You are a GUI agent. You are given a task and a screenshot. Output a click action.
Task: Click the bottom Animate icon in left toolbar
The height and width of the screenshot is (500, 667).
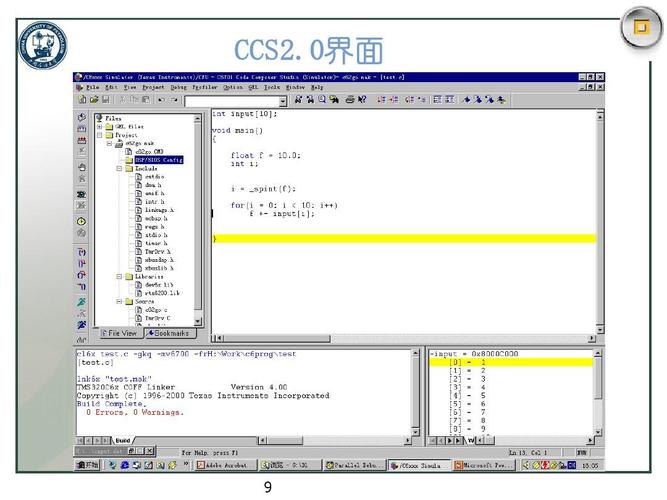pyautogui.click(x=82, y=326)
